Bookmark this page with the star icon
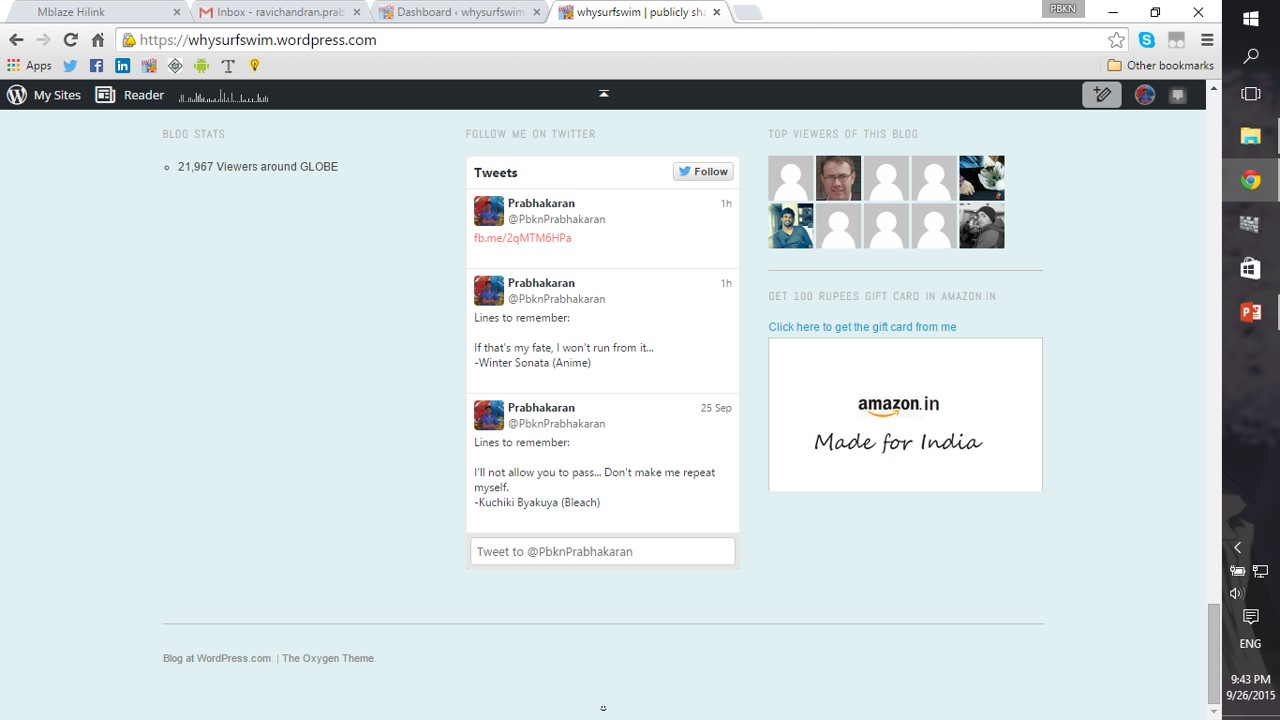 [1116, 40]
